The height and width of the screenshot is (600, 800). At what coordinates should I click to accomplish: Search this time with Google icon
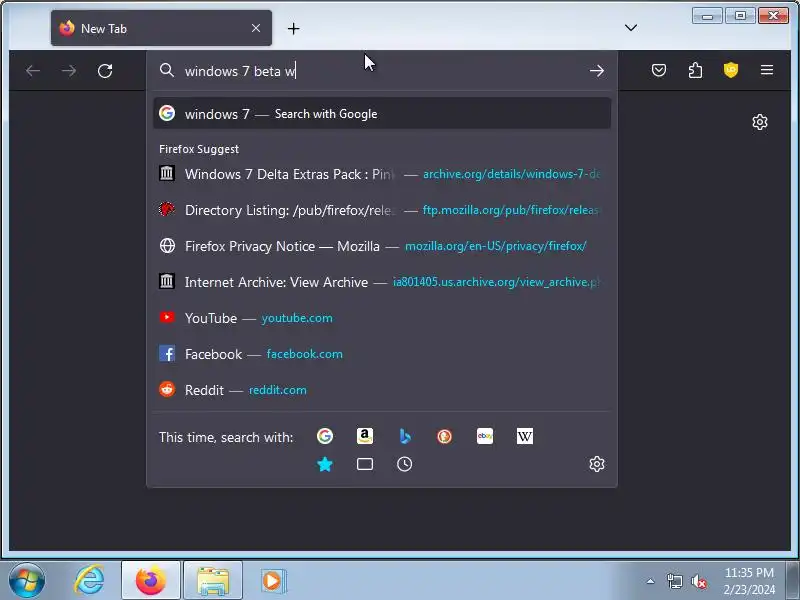325,436
